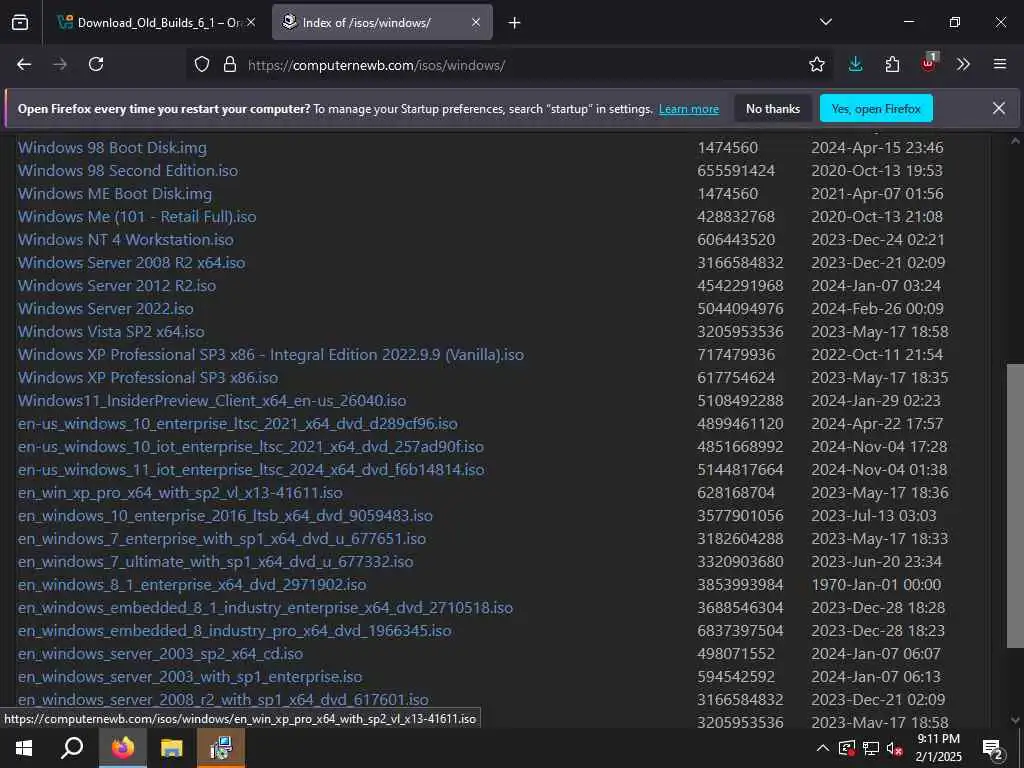Open Windows NT 4 Workstation.iso link
1024x768 pixels.
[125, 240]
